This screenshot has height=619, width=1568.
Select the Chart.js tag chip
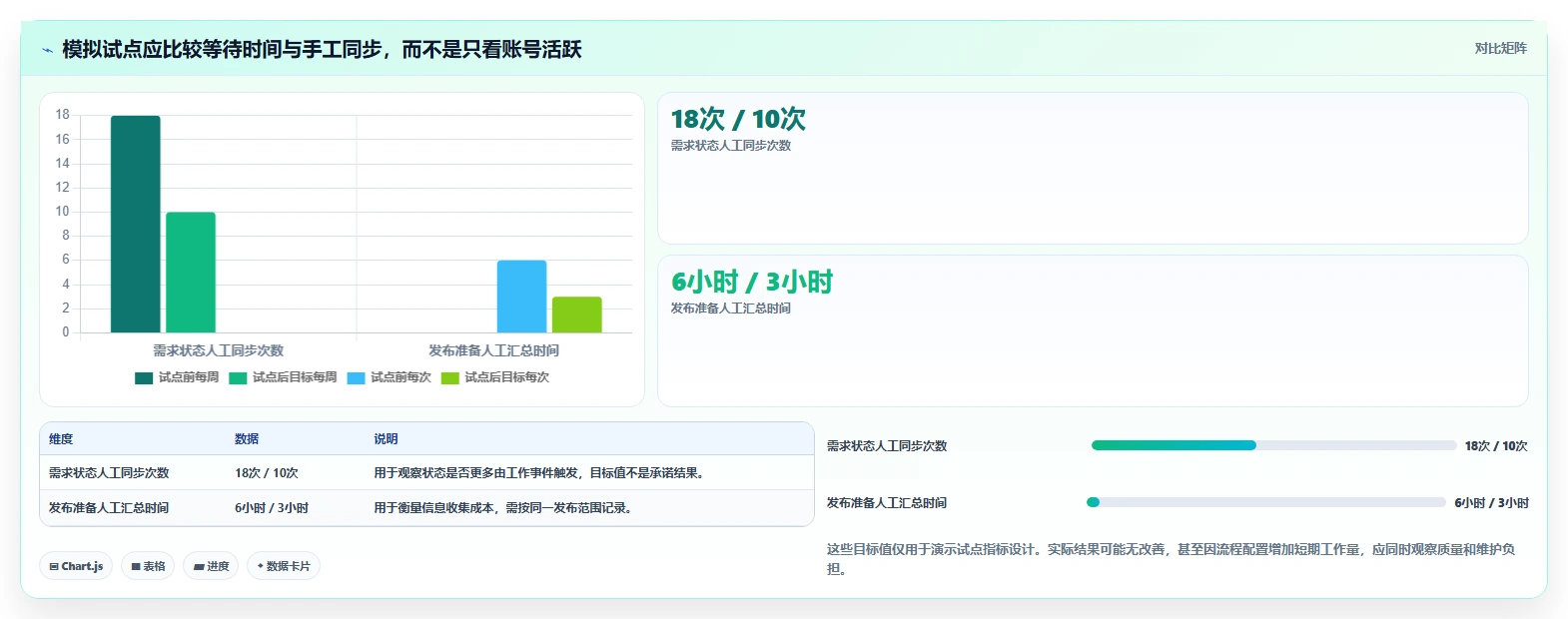click(x=76, y=566)
